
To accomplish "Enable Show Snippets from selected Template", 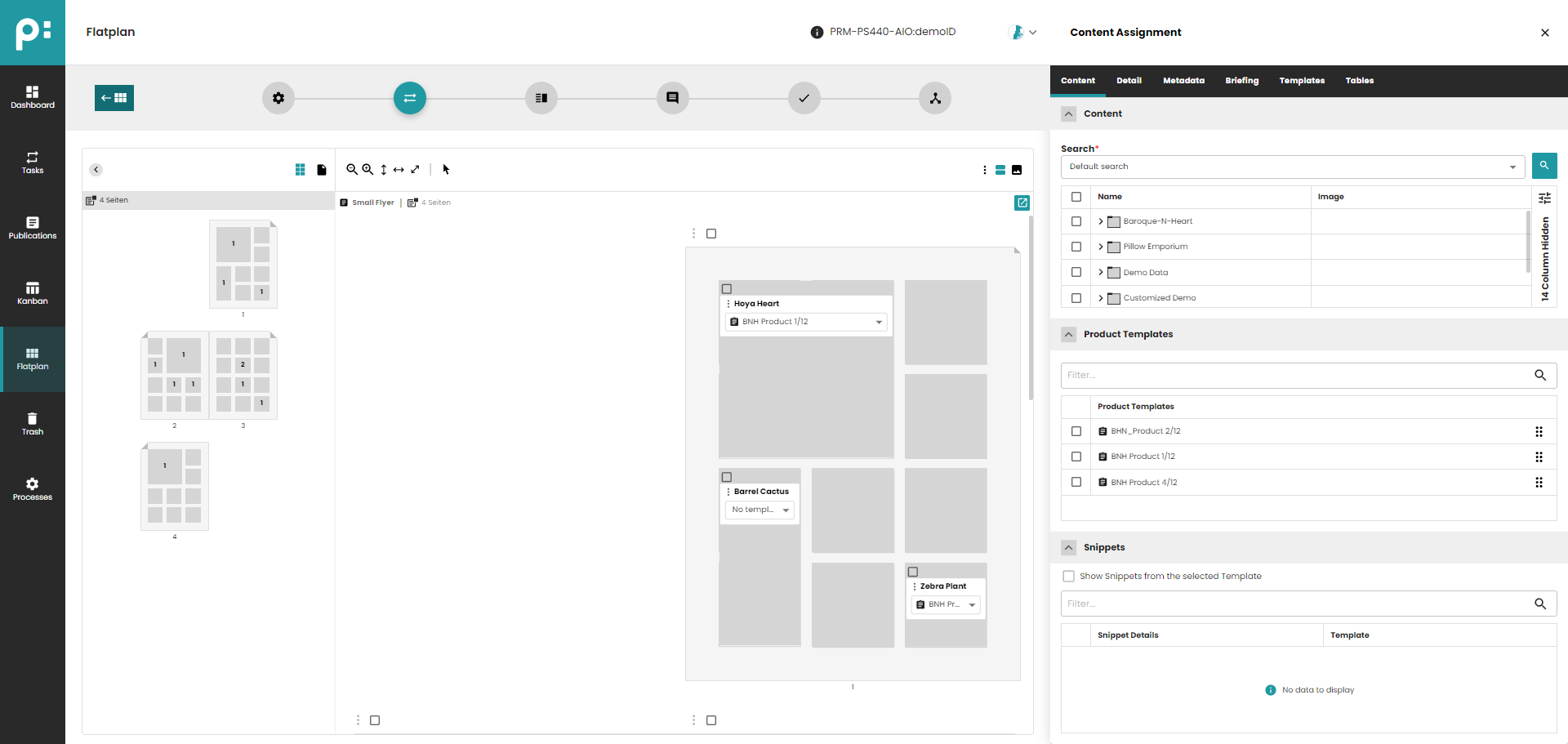I will pos(1068,577).
